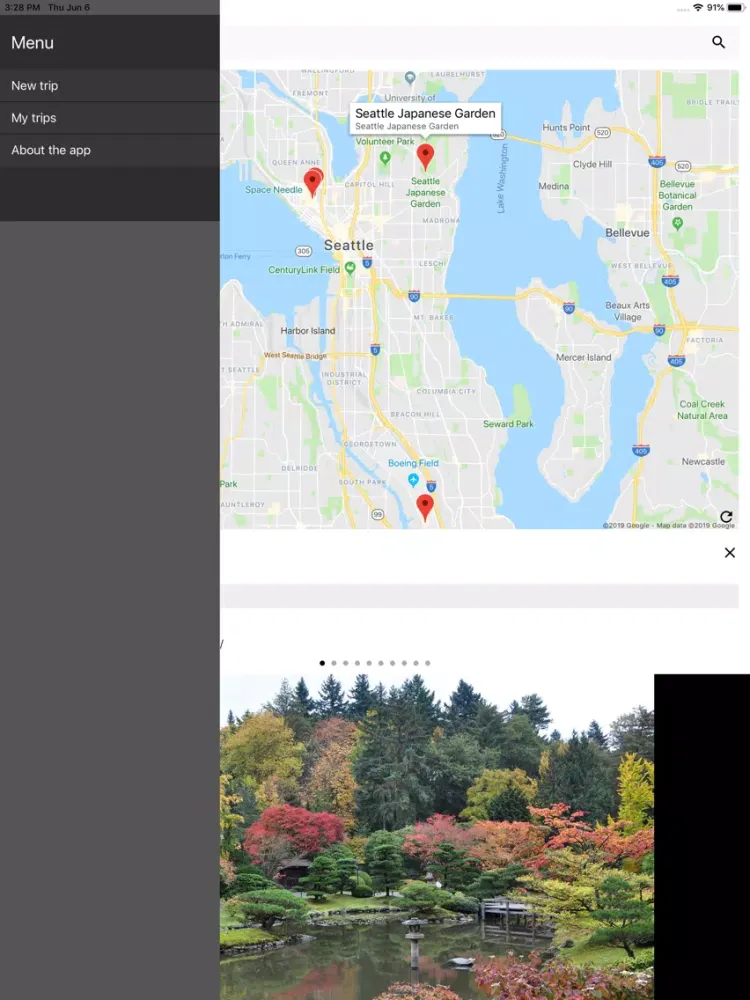Open My trips from the menu

pos(110,118)
